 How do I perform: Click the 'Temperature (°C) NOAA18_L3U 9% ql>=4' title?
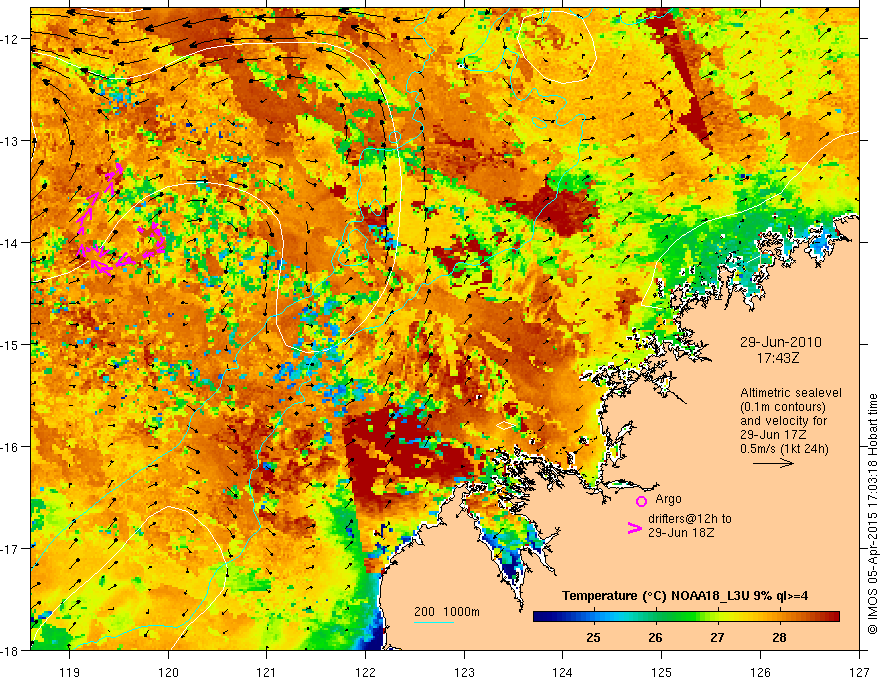(x=685, y=596)
